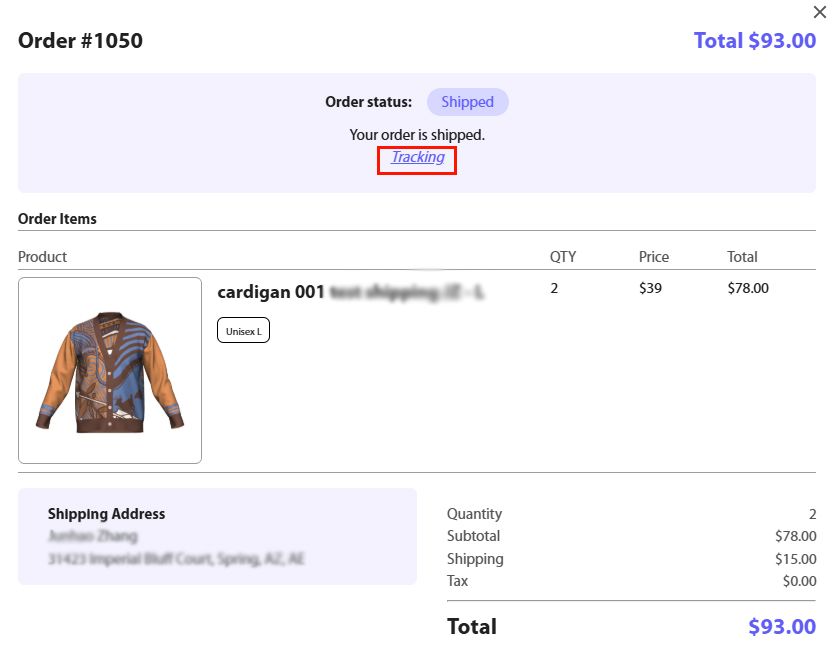Screen dimensions: 832x670
Task: Click the Total column header
Action: pos(742,257)
